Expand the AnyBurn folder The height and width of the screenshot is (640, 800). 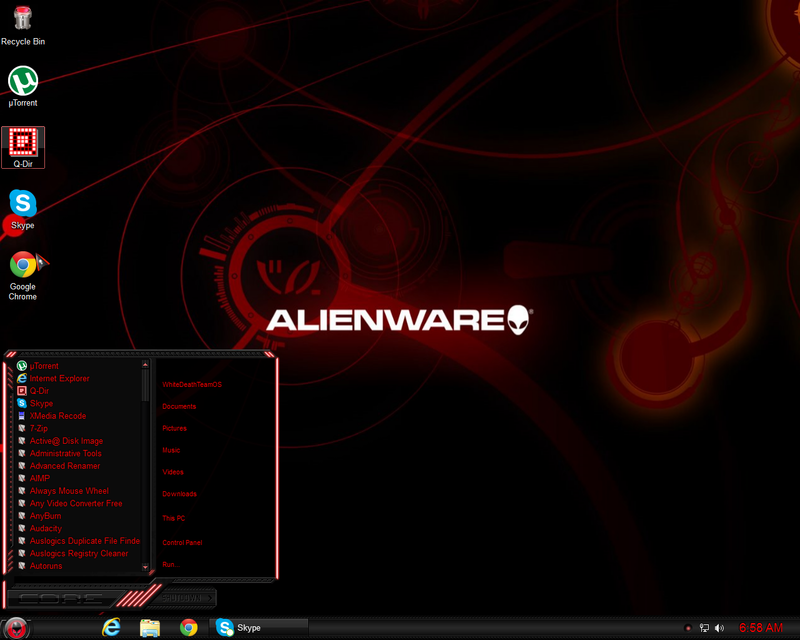[x=39, y=516]
